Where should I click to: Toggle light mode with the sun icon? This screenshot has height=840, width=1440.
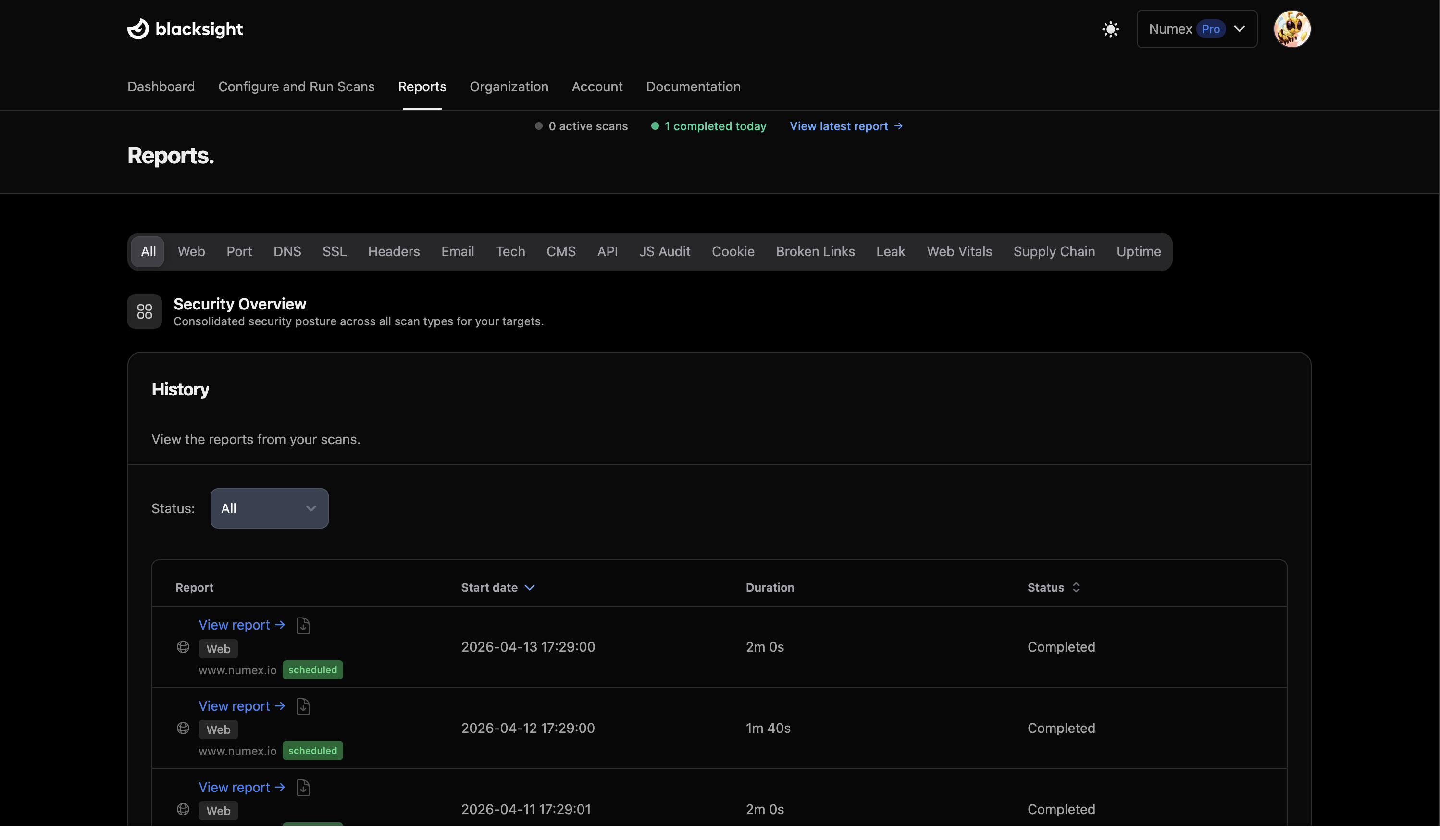[1110, 28]
